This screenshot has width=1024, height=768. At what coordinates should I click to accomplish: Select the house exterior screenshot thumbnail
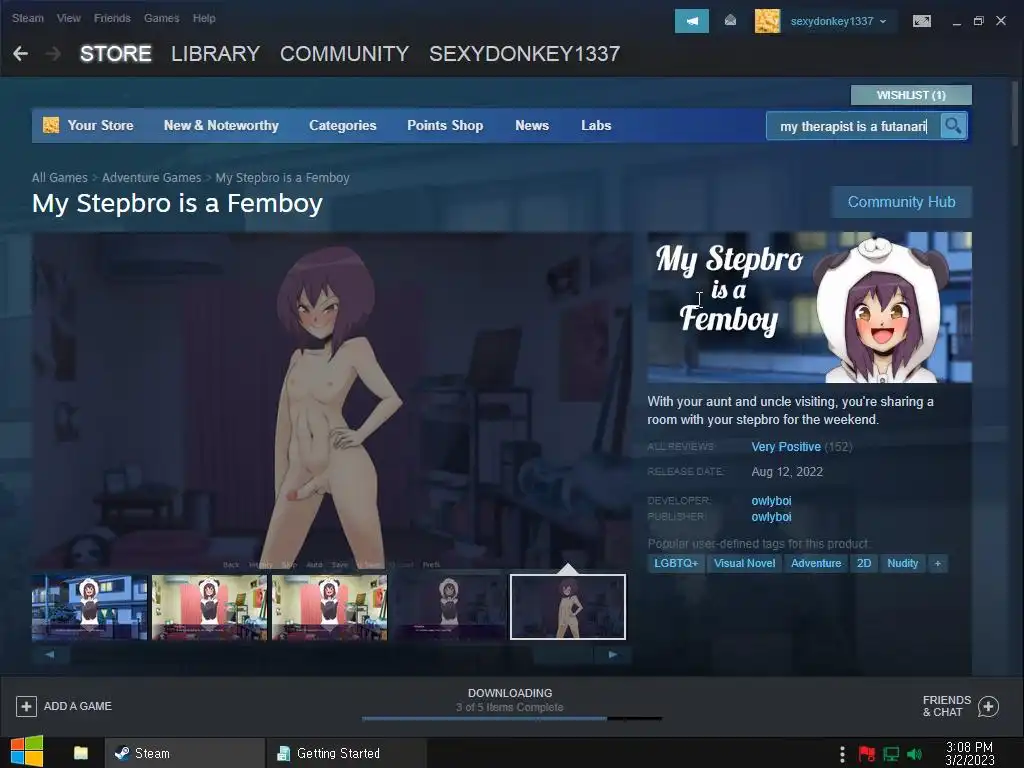point(89,607)
